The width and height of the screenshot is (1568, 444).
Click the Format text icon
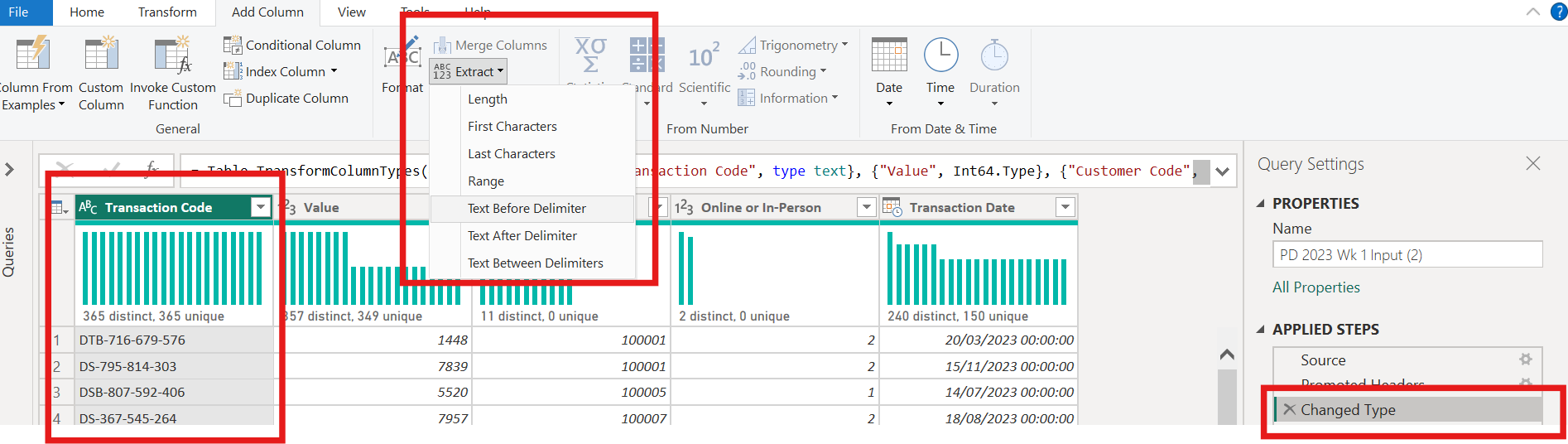(x=403, y=55)
